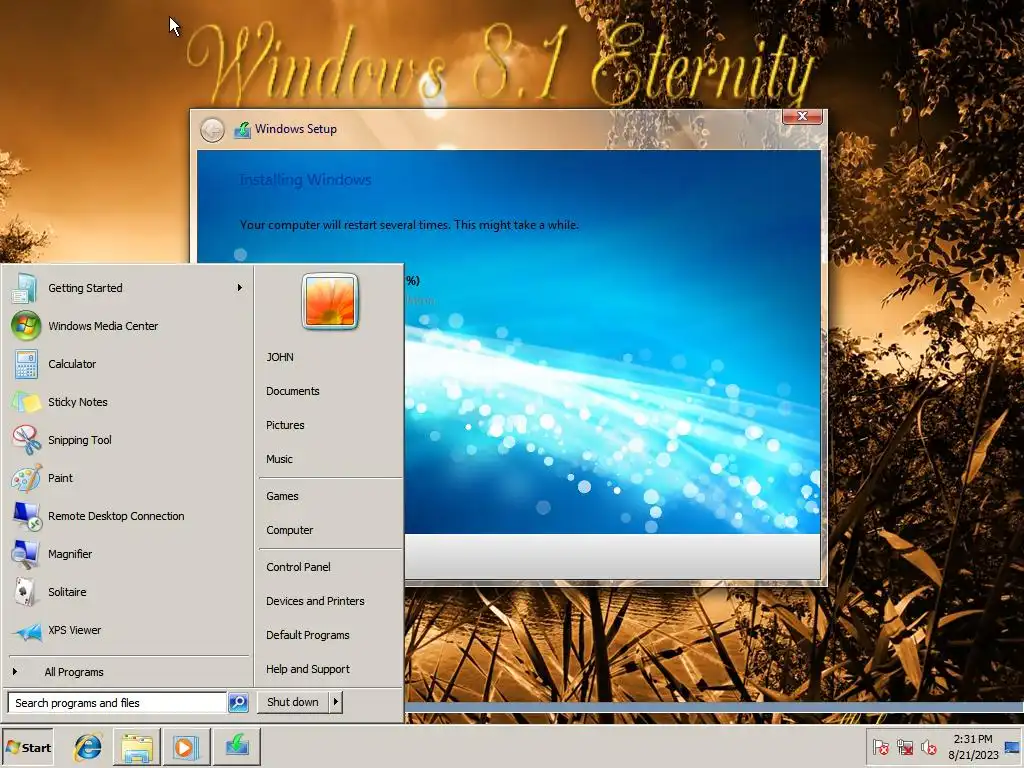
Task: Select the Windows Media Center label
Action: [x=103, y=326]
